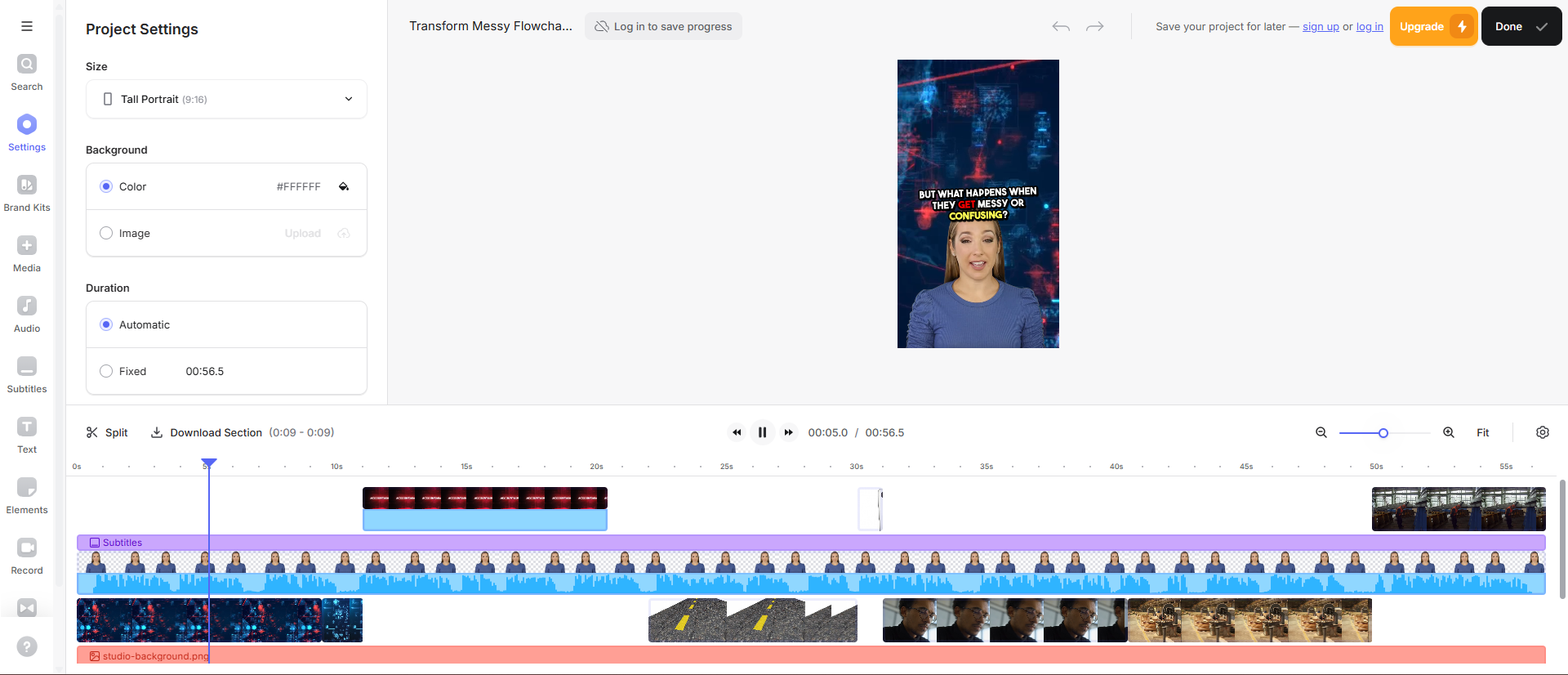
Task: Select the presenter avatar video track
Action: [811, 561]
